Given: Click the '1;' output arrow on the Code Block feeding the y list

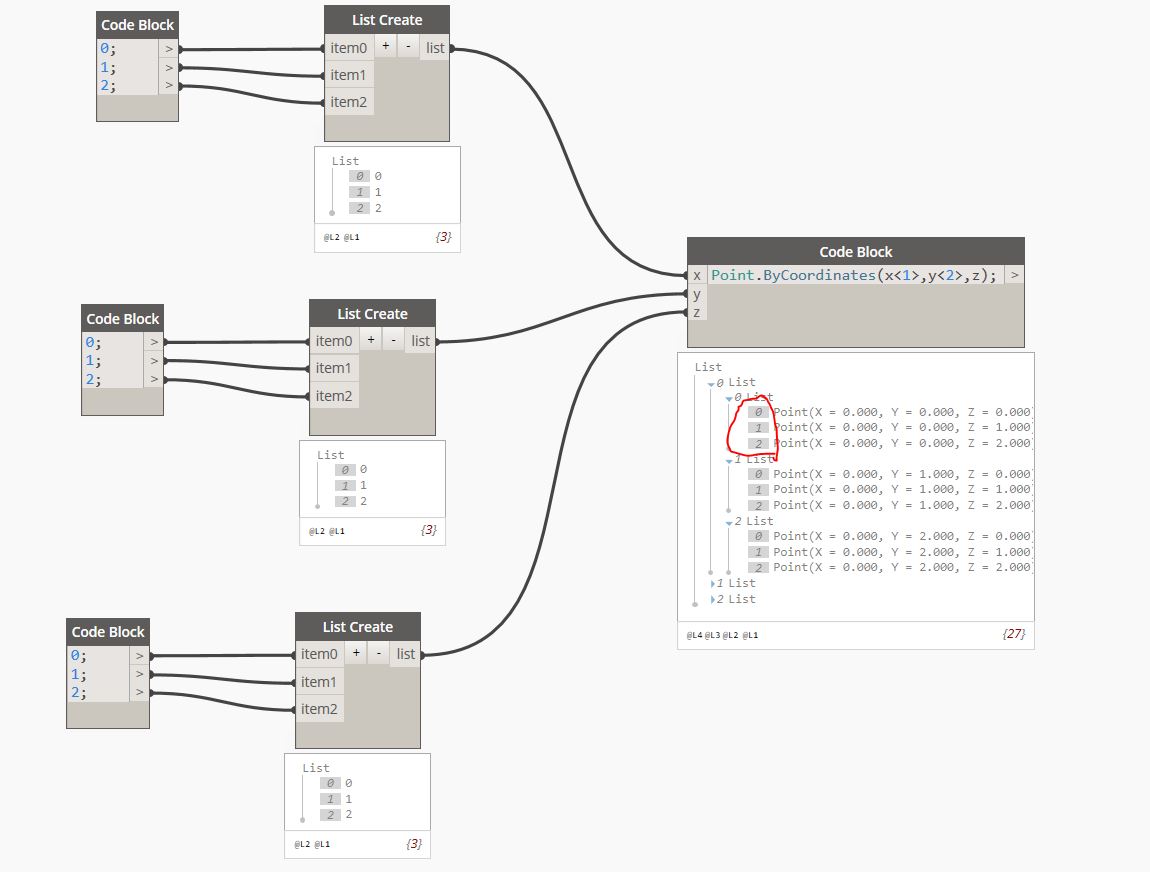Looking at the screenshot, I should click(154, 361).
